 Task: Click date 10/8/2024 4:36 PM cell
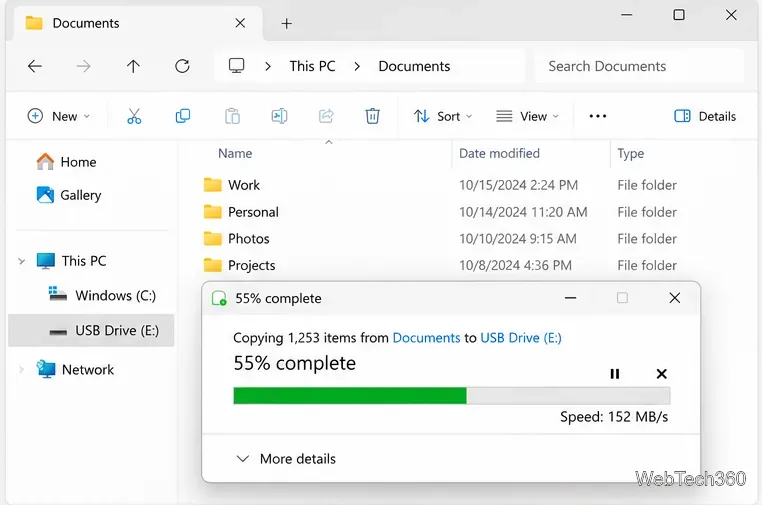515,265
